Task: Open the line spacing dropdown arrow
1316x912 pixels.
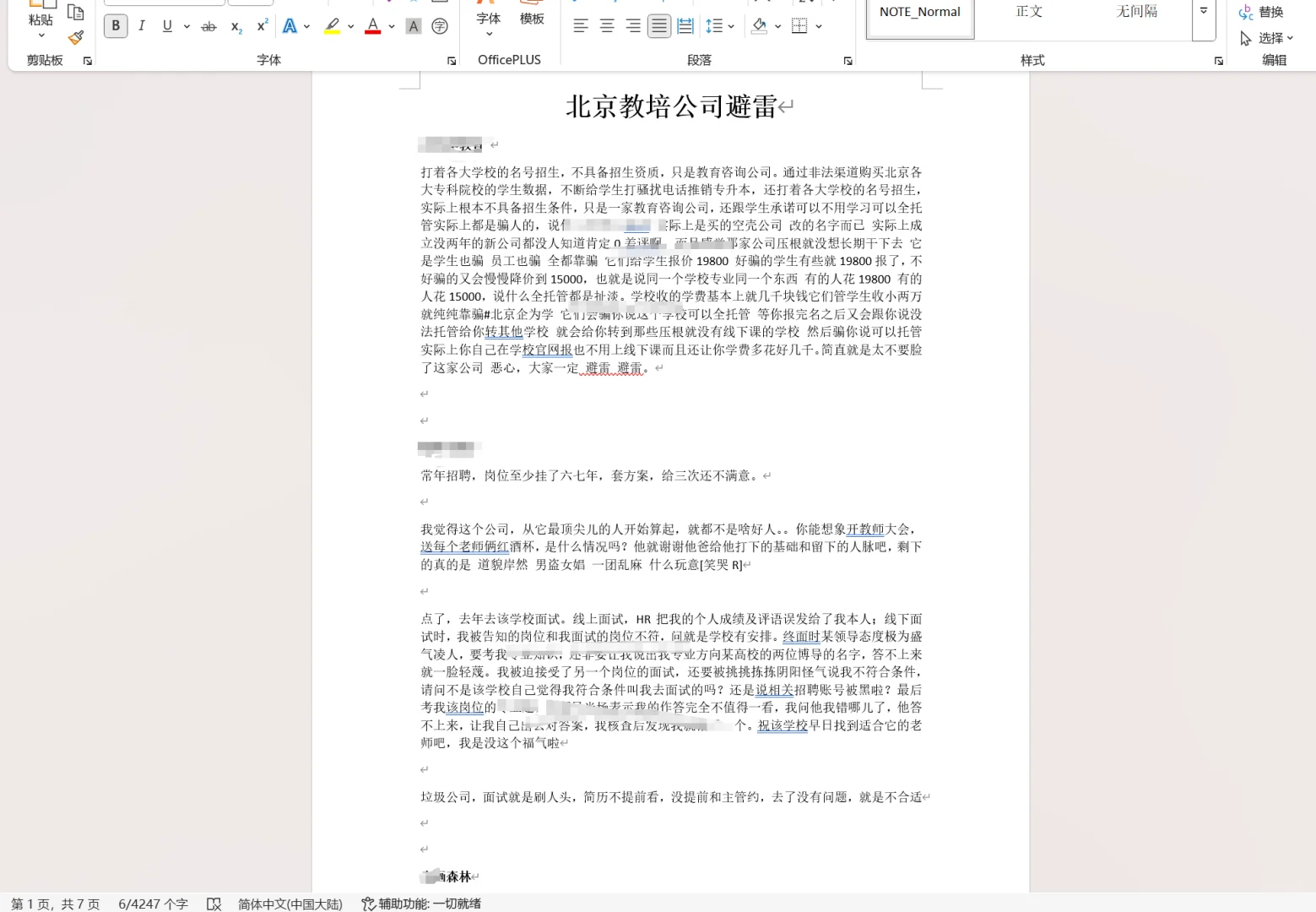Action: tap(731, 26)
